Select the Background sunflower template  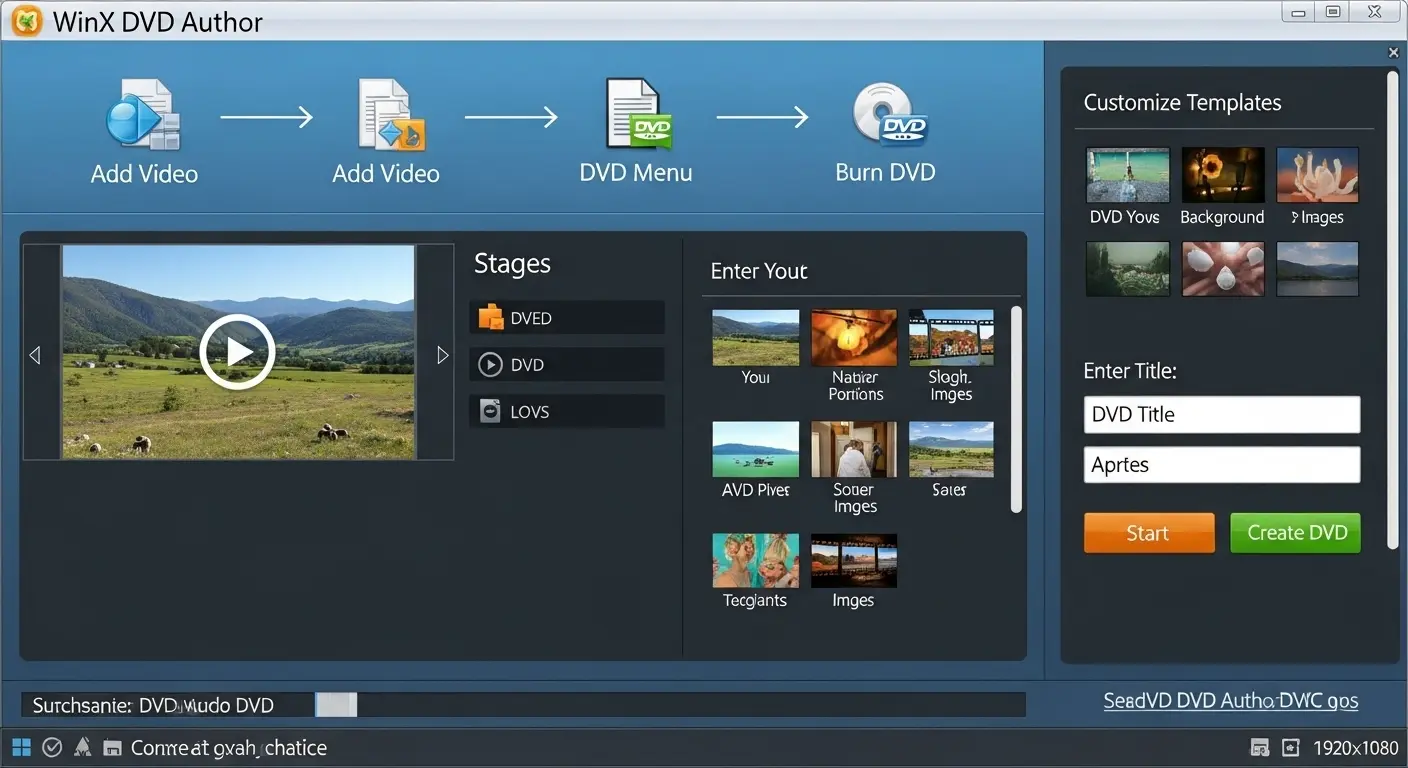pyautogui.click(x=1223, y=176)
